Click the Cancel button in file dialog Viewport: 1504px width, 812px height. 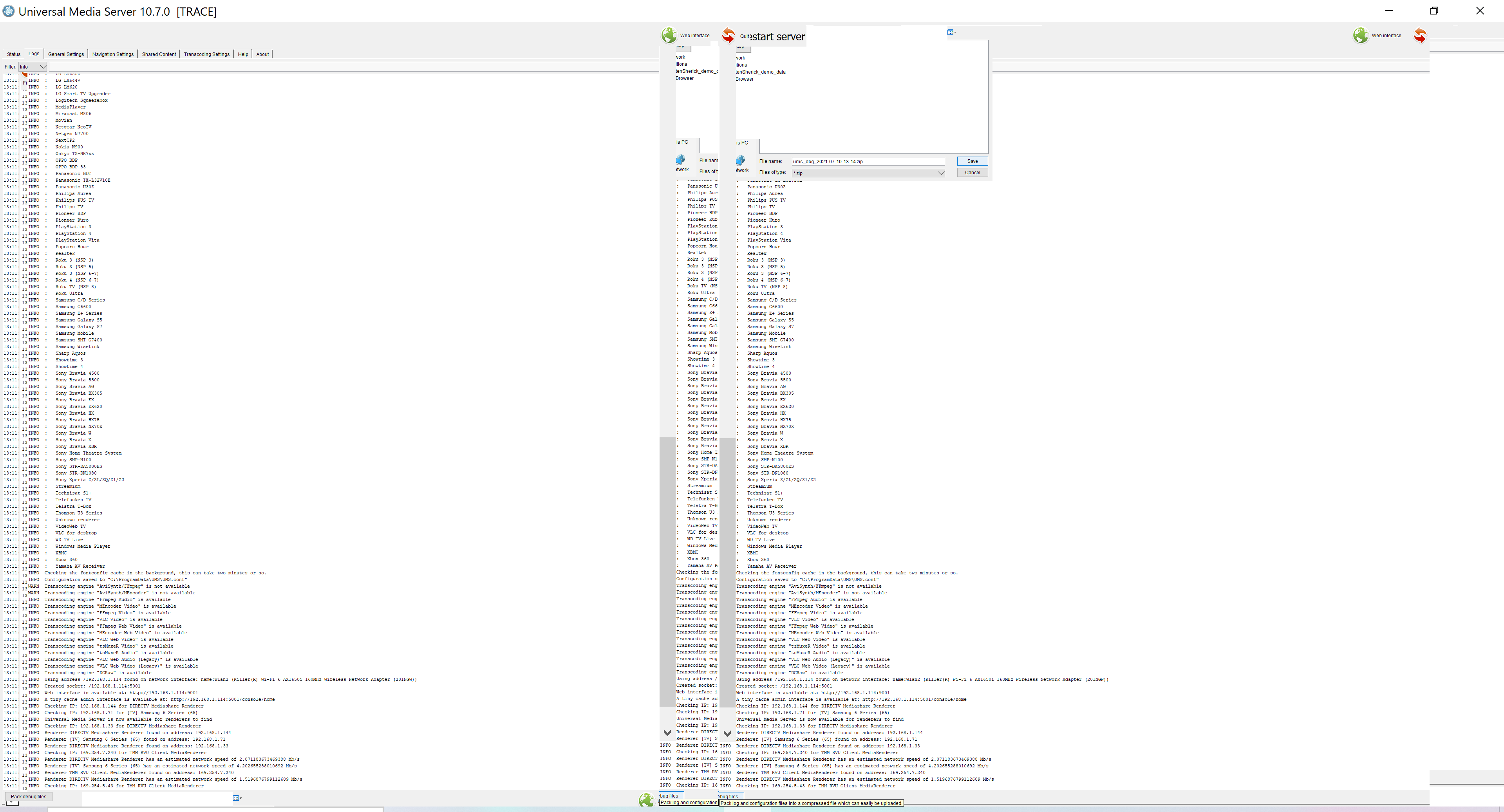(972, 172)
